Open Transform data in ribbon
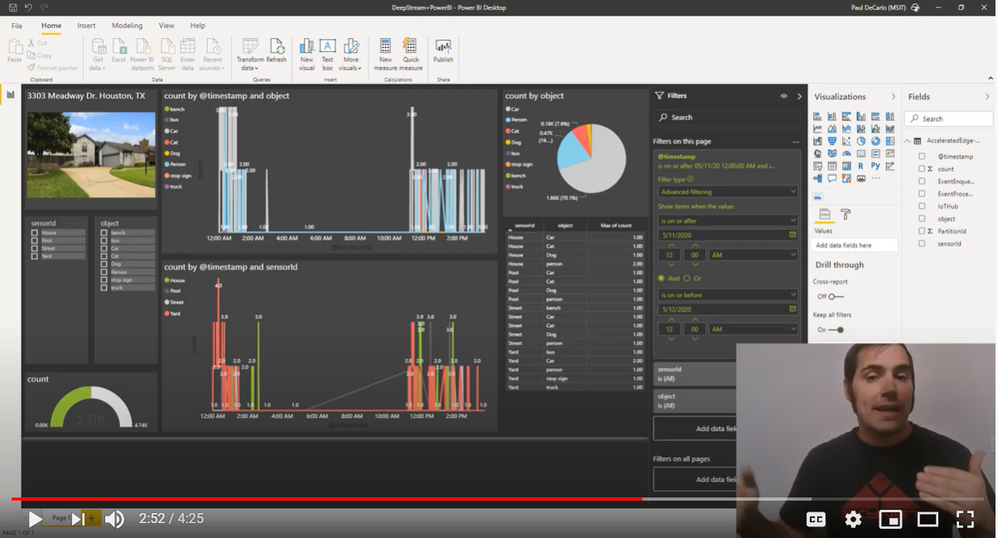The image size is (998, 538). point(250,54)
